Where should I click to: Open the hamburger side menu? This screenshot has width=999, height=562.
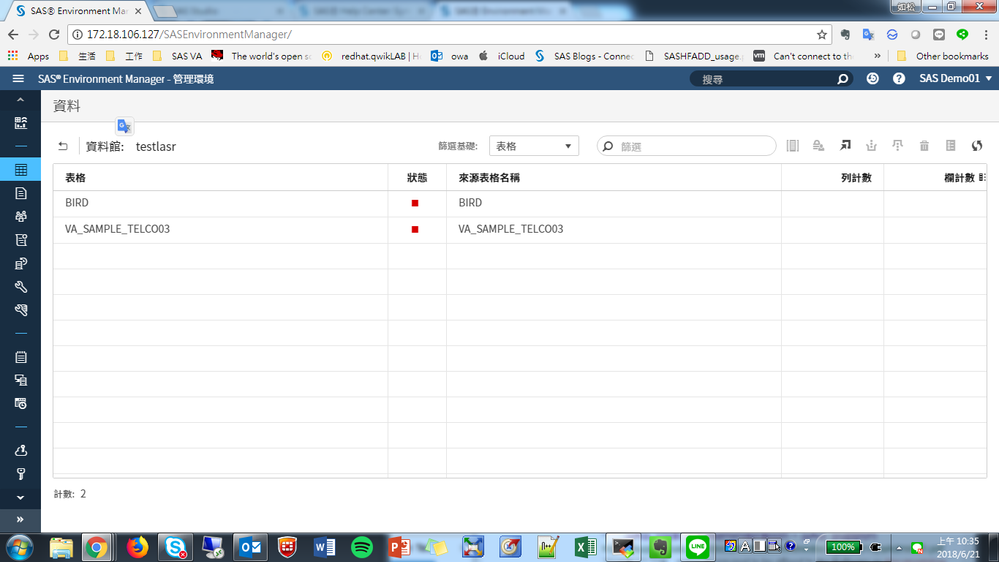tap(18, 78)
